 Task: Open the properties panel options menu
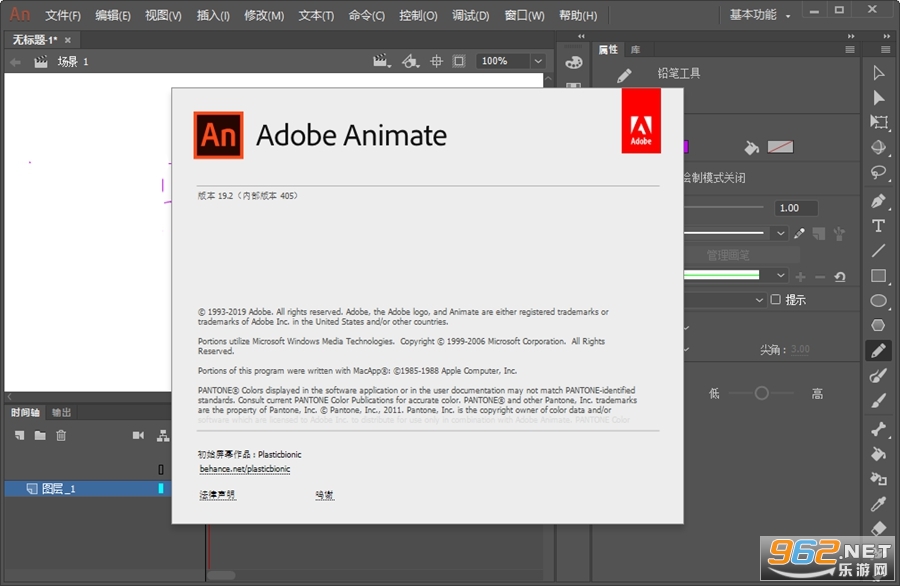point(849,50)
